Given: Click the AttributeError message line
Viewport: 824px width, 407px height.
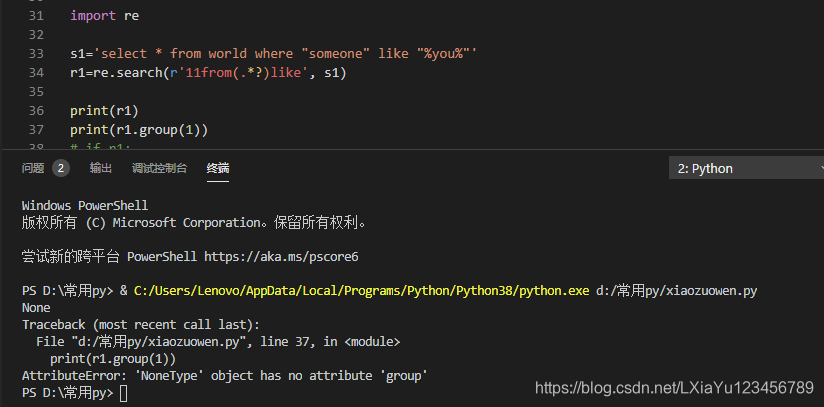Looking at the screenshot, I should coord(225,375).
